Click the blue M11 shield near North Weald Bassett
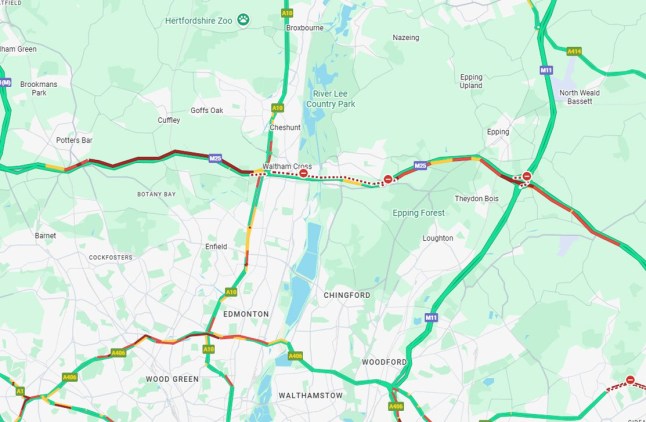The height and width of the screenshot is (422, 646). [x=546, y=70]
